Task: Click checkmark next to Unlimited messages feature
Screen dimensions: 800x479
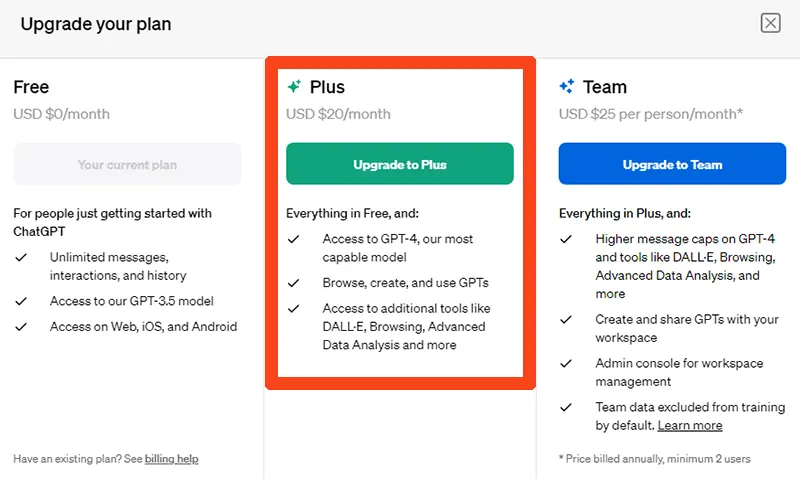Action: pos(21,258)
